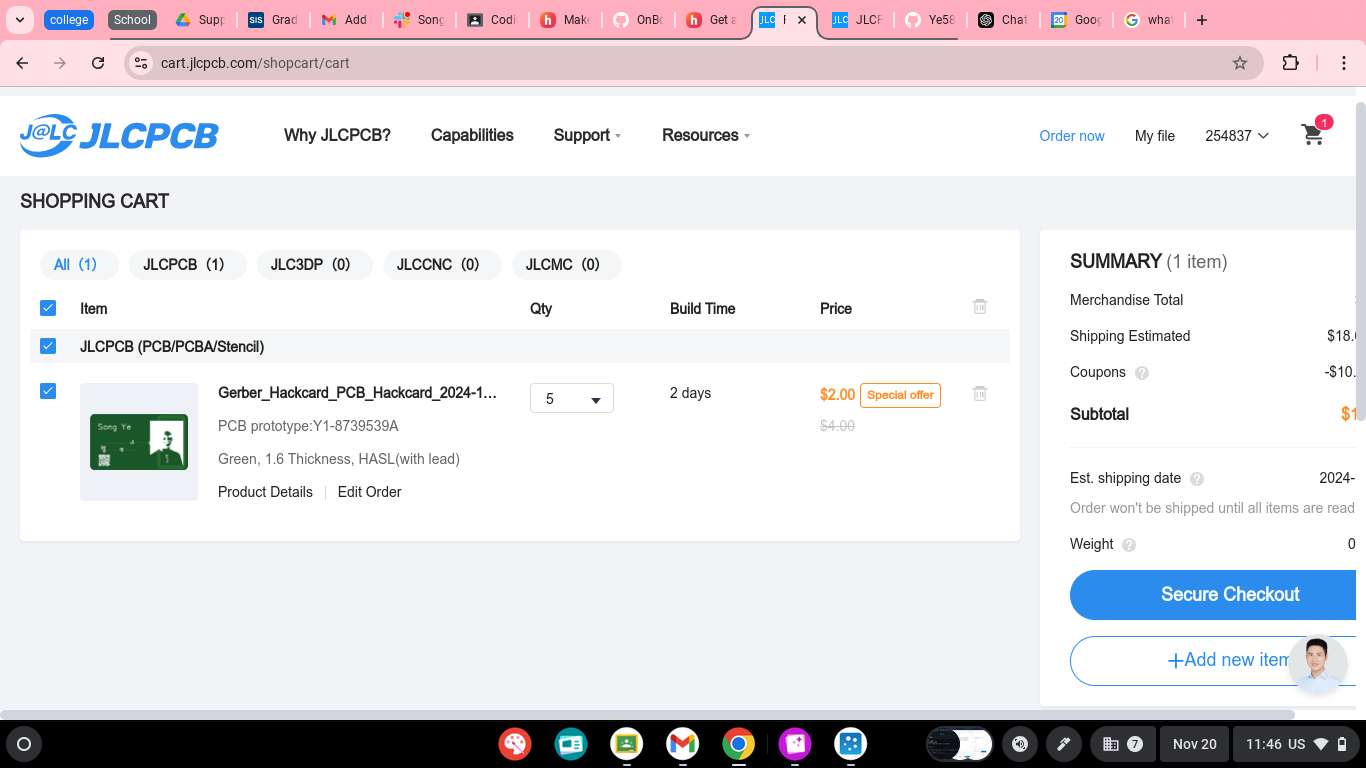Open the shopping cart icon in header
The height and width of the screenshot is (768, 1366).
[x=1313, y=135]
